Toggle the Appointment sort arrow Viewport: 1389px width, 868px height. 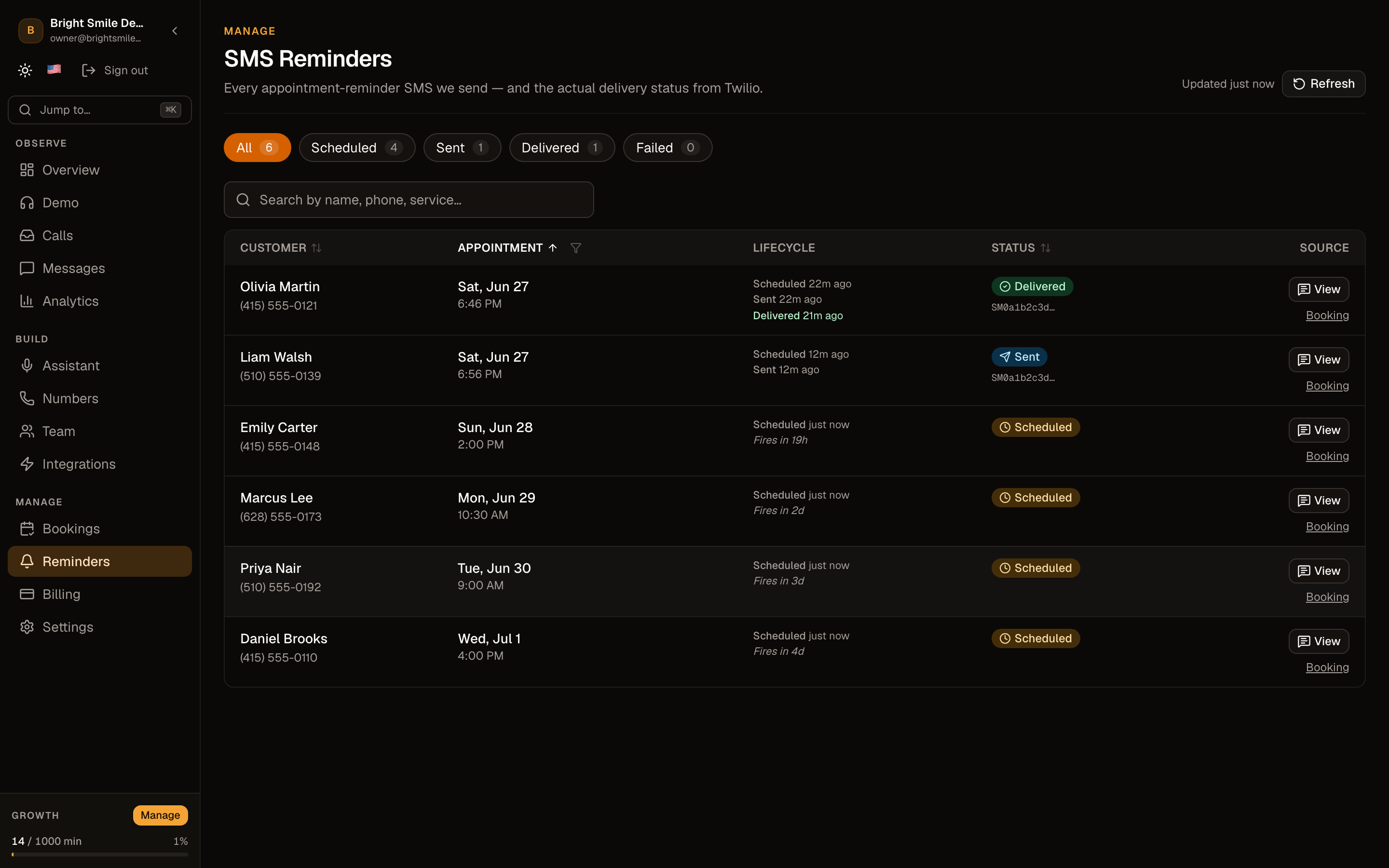(x=552, y=248)
